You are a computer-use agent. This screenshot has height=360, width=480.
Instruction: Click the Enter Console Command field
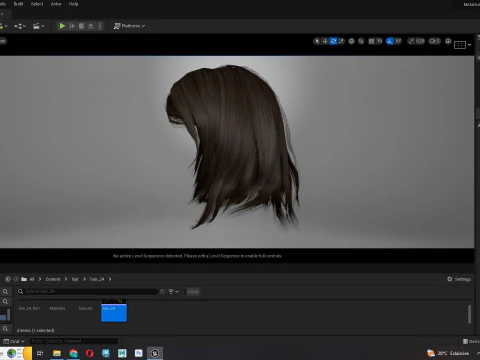[74, 341]
